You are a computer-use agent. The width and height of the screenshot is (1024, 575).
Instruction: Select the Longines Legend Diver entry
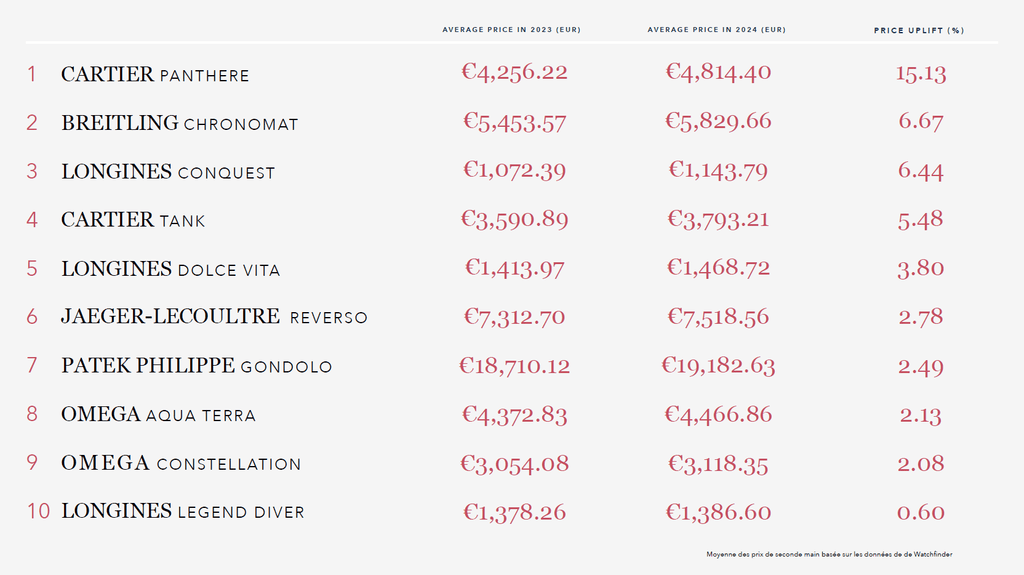tap(183, 511)
